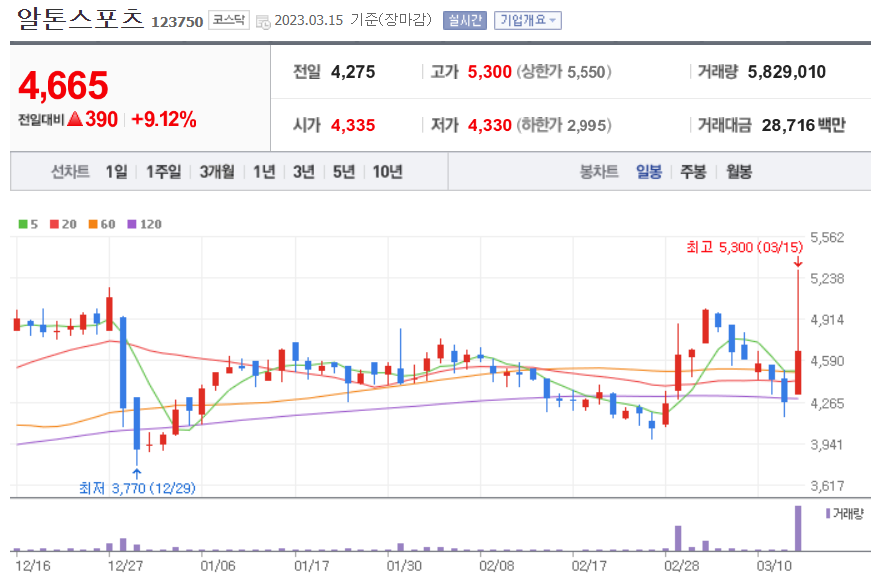Select the 3개월 line chart tab

(217, 172)
